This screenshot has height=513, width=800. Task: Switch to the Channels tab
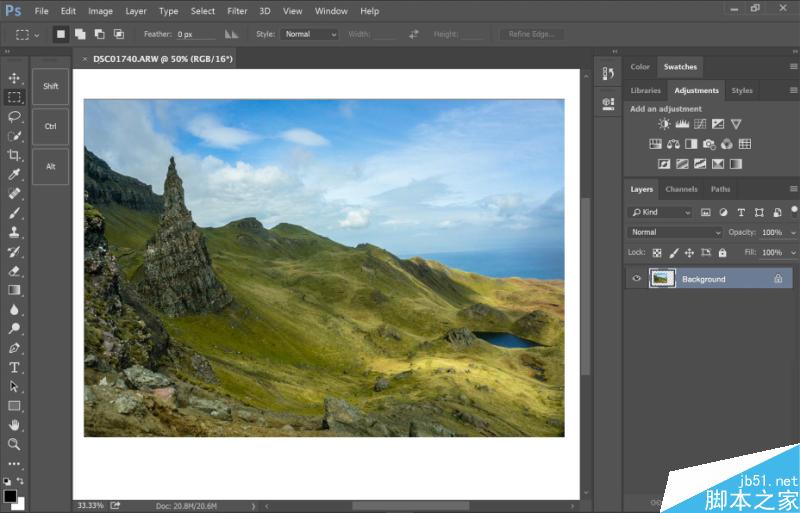coord(681,189)
